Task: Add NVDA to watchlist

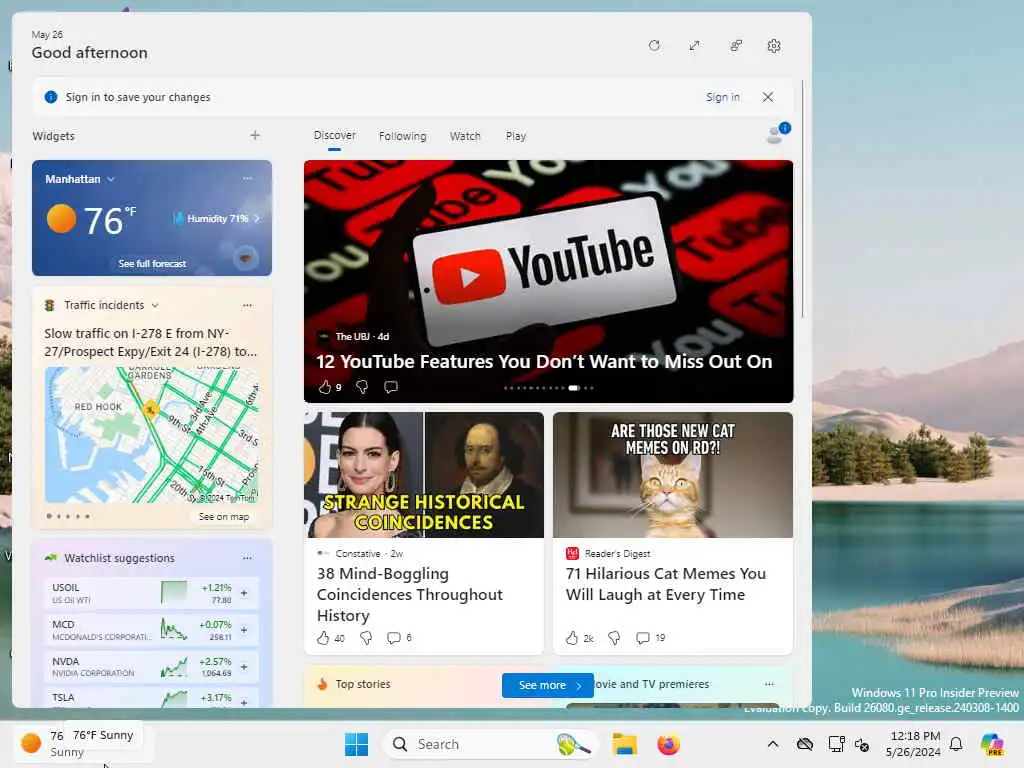Action: [x=244, y=667]
